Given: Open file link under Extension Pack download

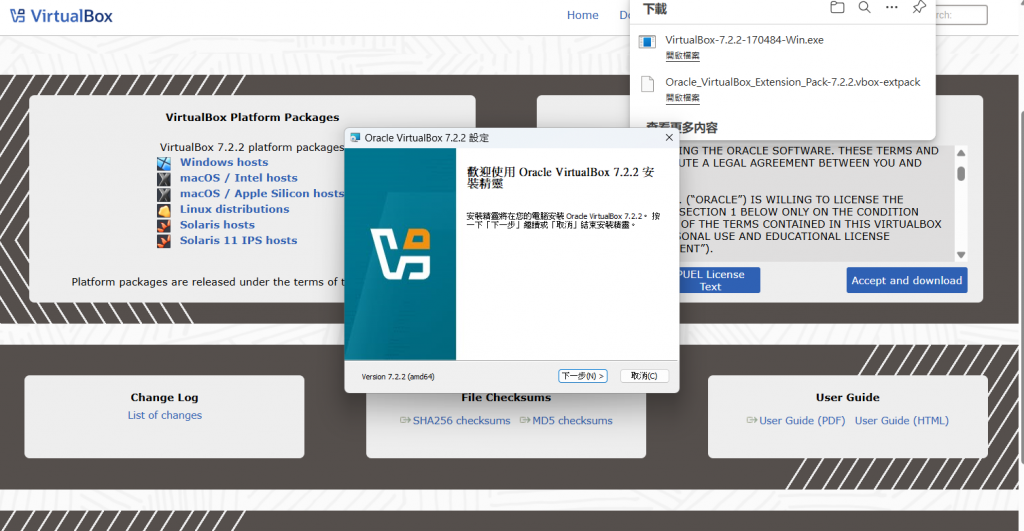Looking at the screenshot, I should click(682, 98).
